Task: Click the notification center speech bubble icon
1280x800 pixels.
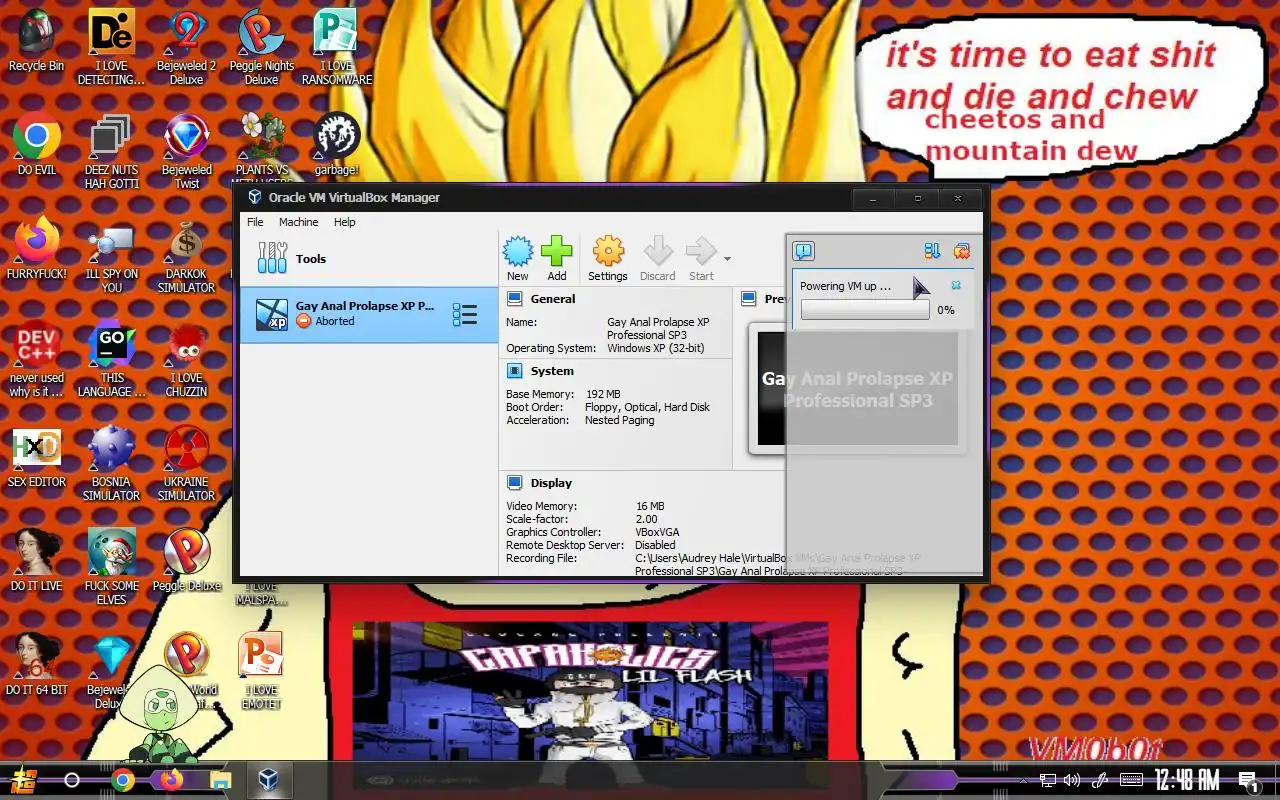Action: (803, 251)
